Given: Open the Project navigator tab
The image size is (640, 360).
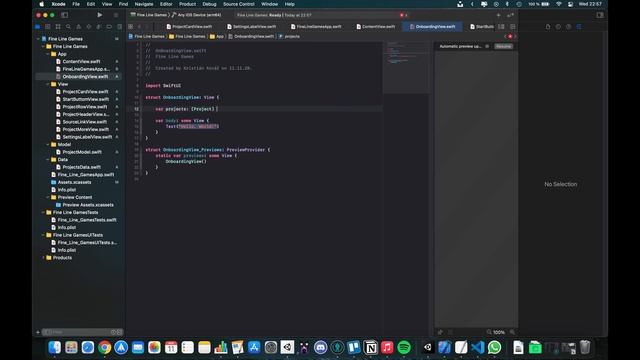Looking at the screenshot, I should coord(38,27).
